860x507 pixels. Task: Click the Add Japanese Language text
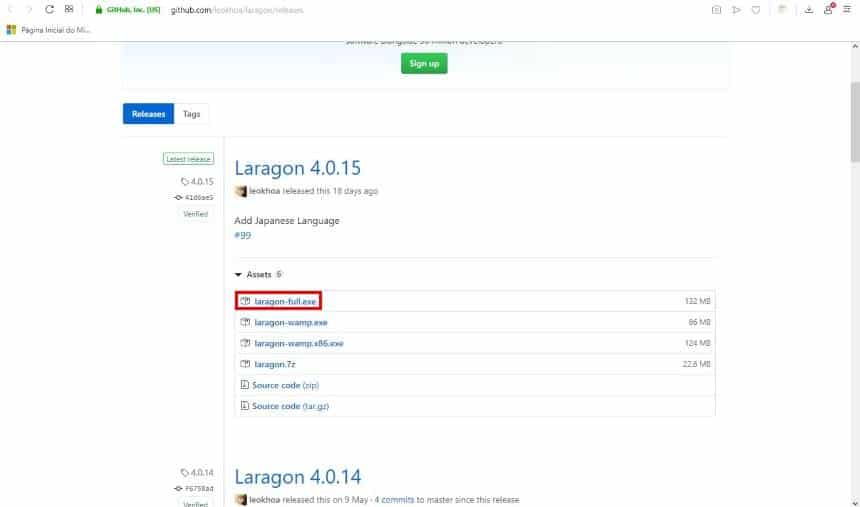click(x=287, y=221)
